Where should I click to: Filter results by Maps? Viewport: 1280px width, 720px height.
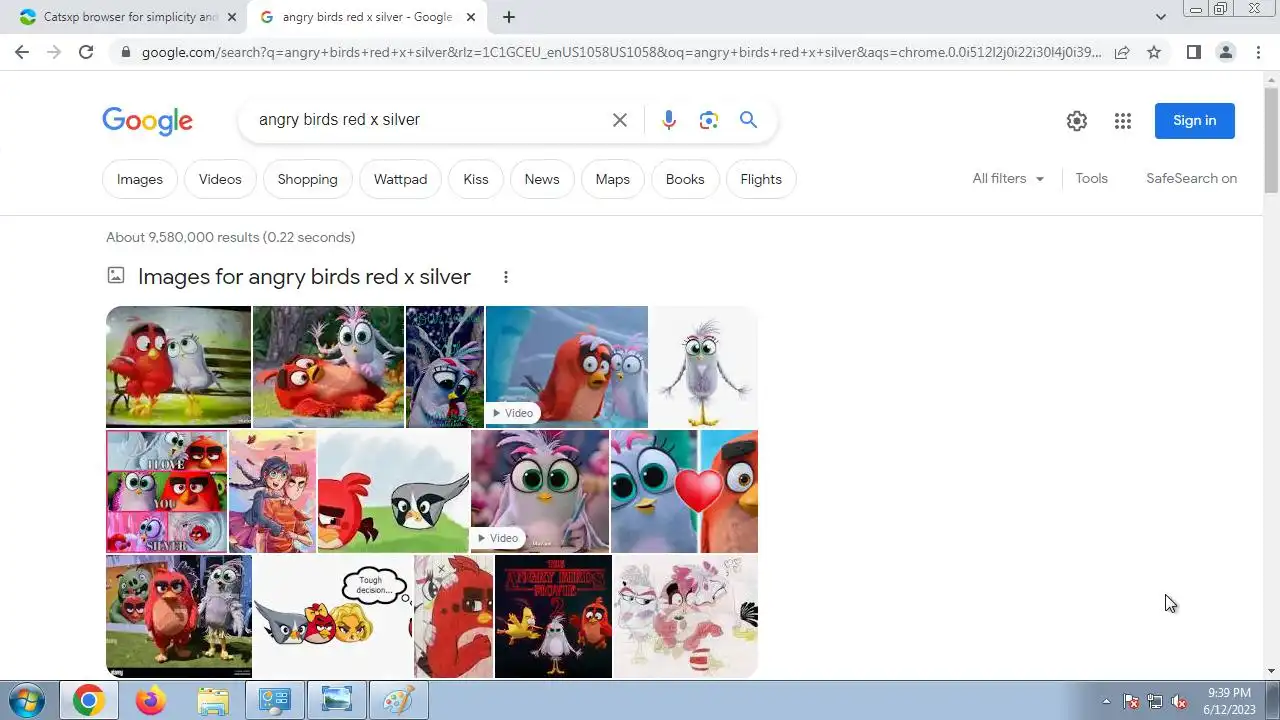pos(613,179)
